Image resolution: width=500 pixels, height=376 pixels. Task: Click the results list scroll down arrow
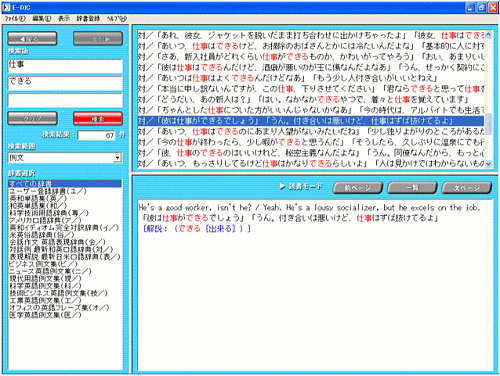point(488,164)
